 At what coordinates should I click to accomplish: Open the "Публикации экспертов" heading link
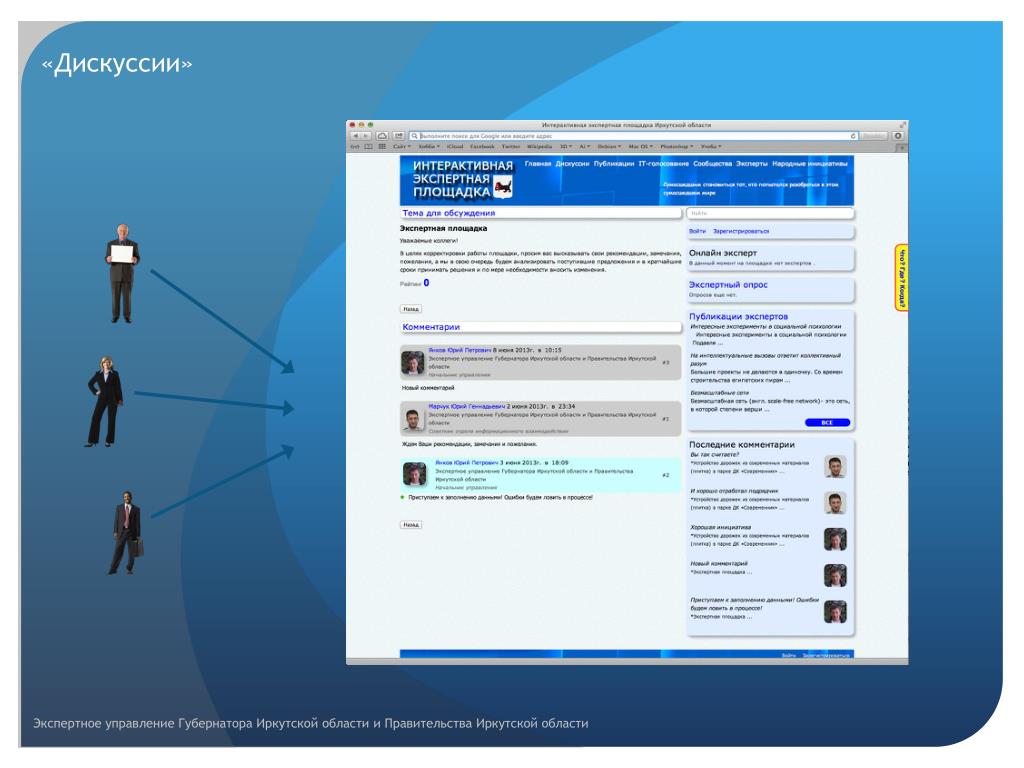pyautogui.click(x=739, y=316)
